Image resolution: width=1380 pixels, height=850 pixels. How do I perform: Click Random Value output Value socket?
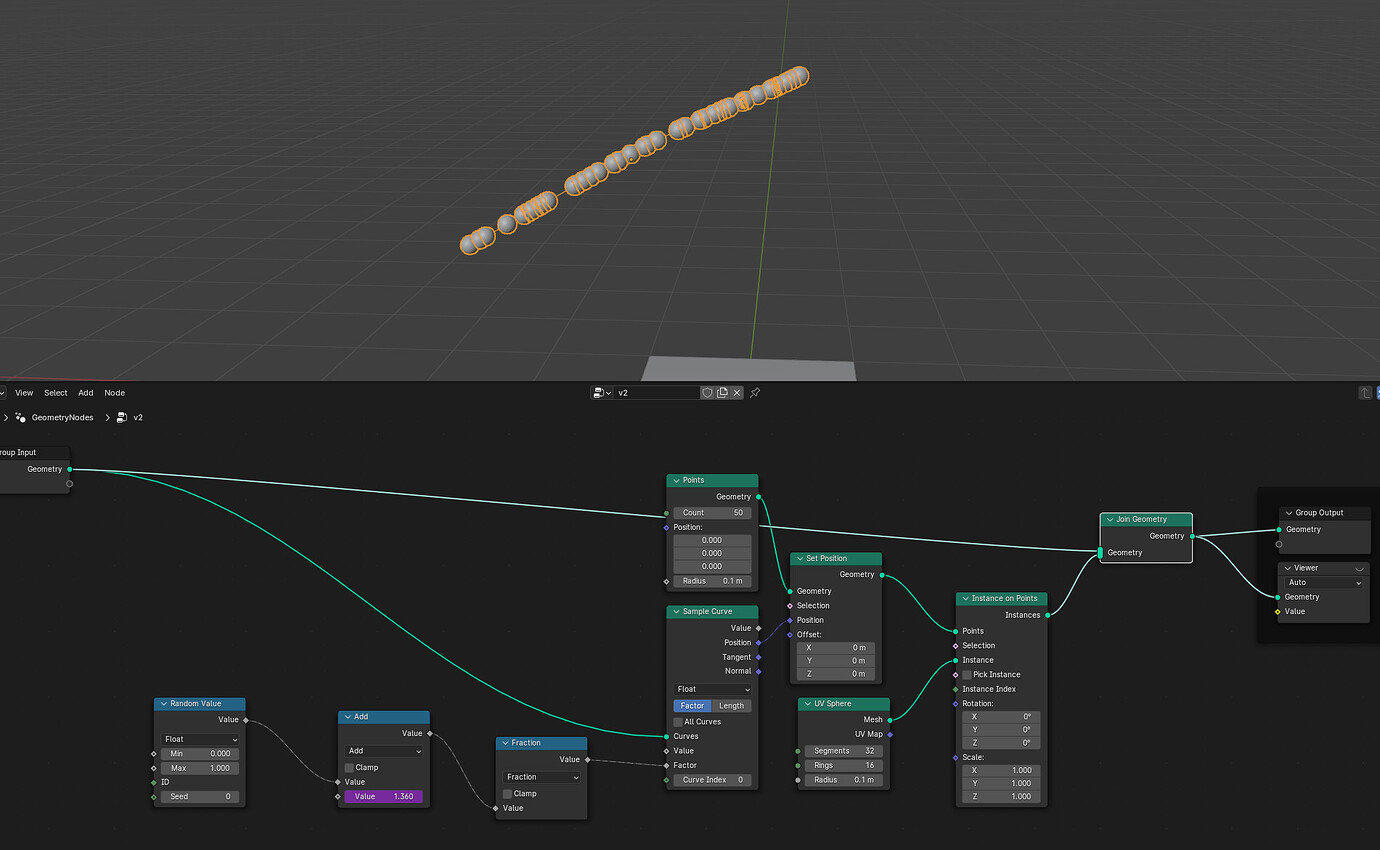[245, 720]
